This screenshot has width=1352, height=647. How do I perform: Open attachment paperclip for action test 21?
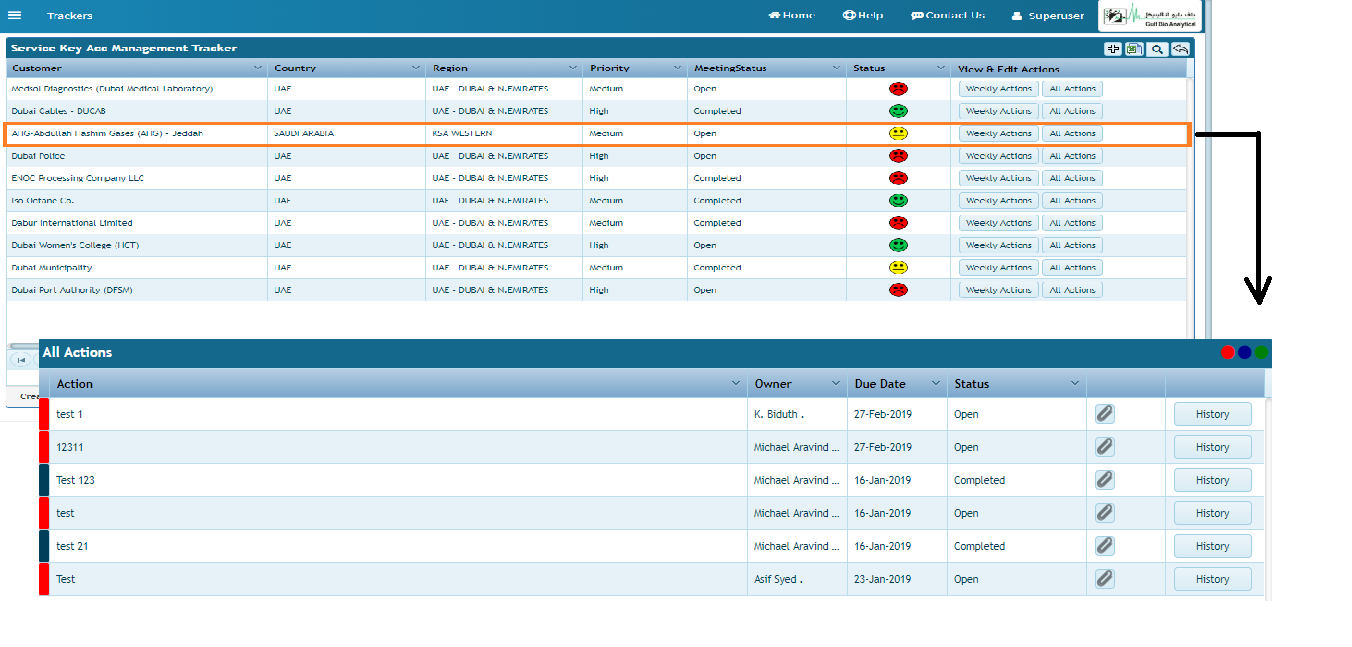pos(1104,546)
